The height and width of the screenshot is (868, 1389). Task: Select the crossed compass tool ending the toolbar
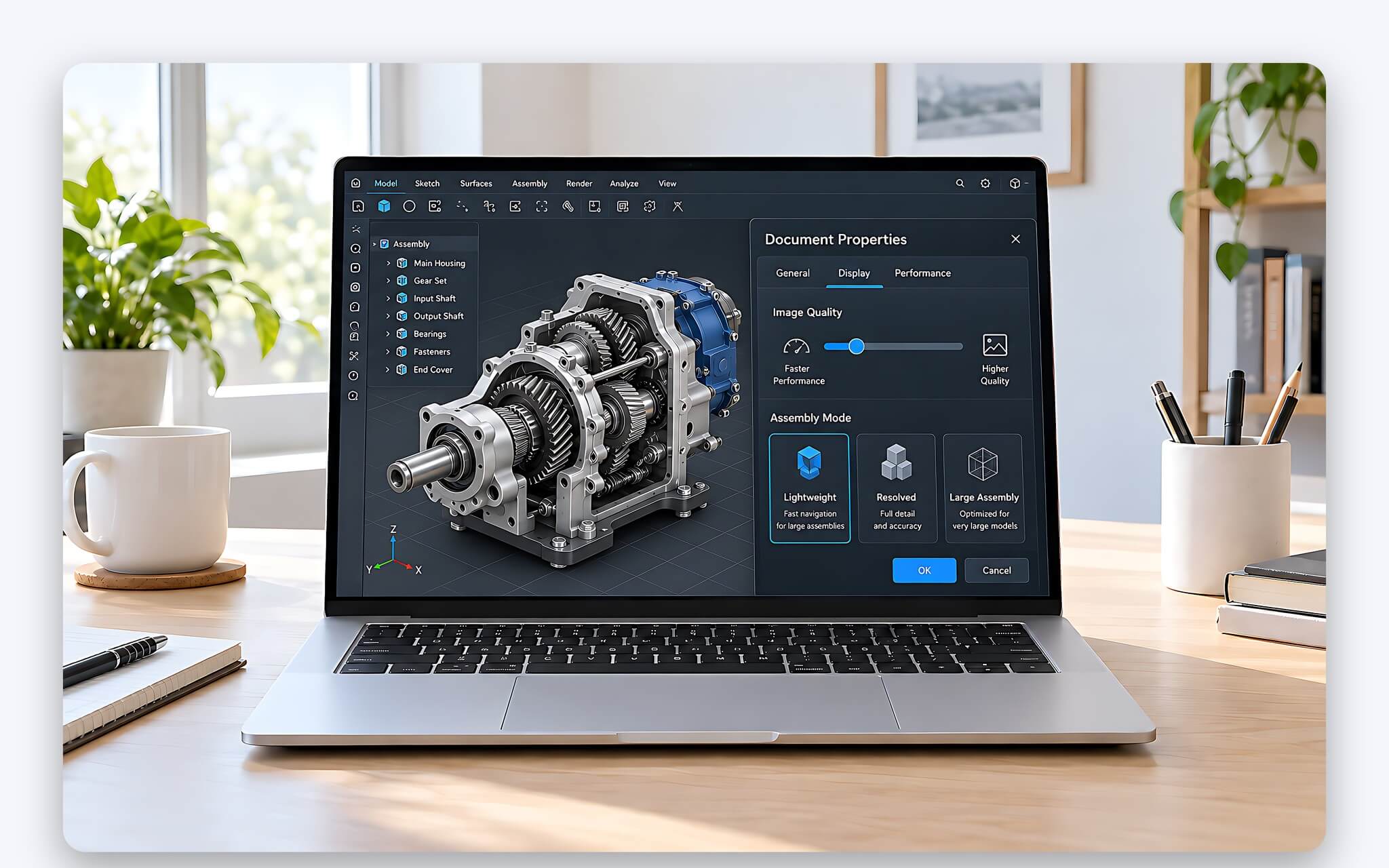[678, 206]
